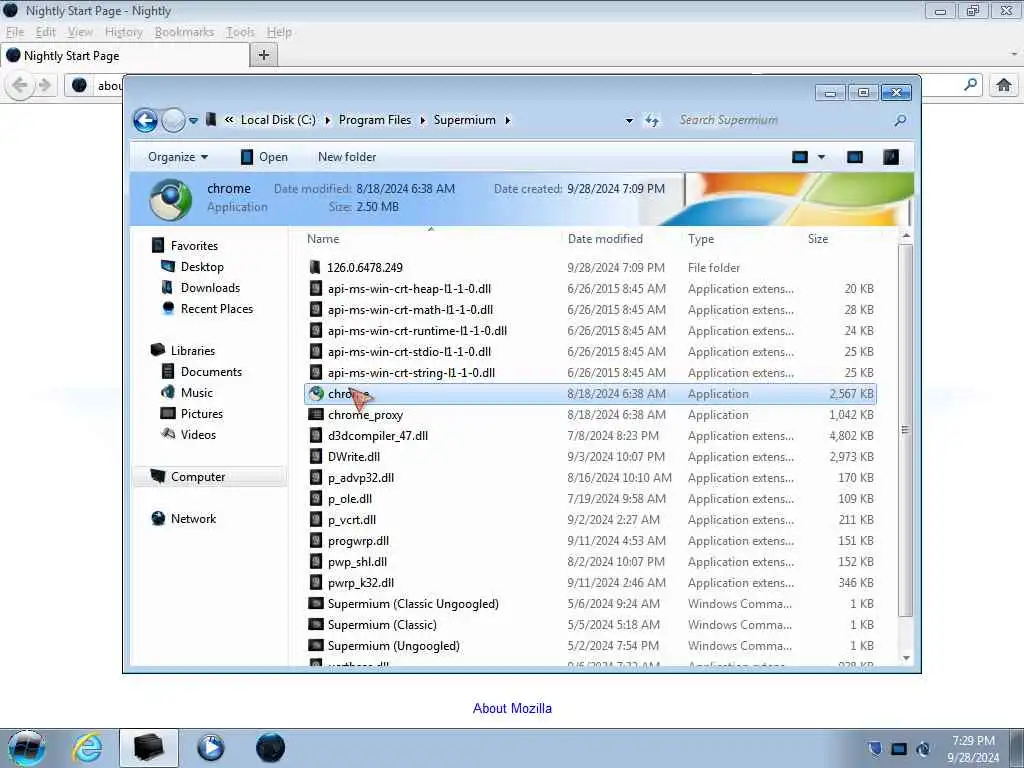Click About Mozilla link in Nightly
This screenshot has height=768, width=1024.
coord(512,708)
